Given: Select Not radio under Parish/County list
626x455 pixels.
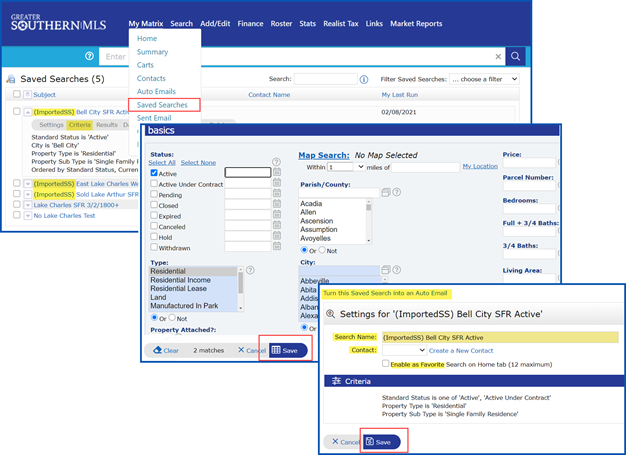Looking at the screenshot, I should tap(322, 250).
